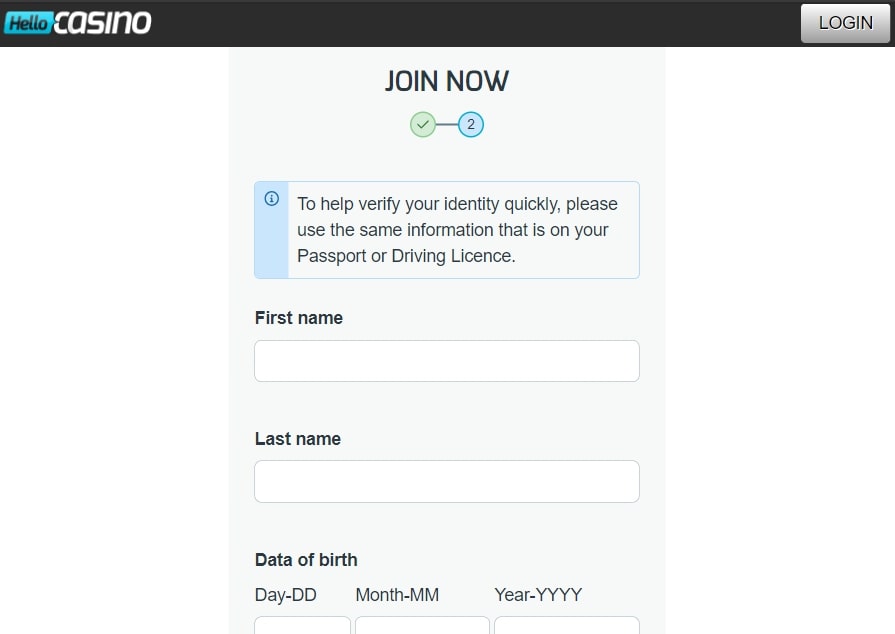Open the LOGIN dialog
This screenshot has height=634, width=895.
845,22
